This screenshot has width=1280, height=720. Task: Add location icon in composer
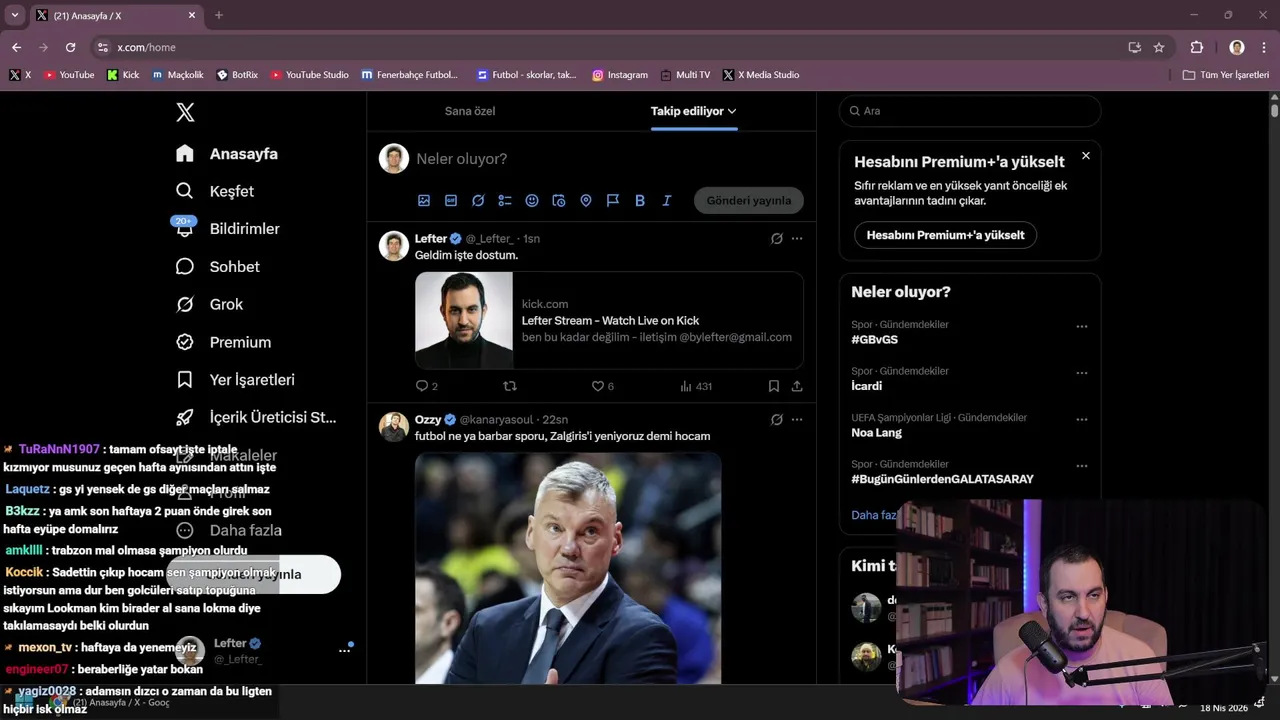[586, 201]
